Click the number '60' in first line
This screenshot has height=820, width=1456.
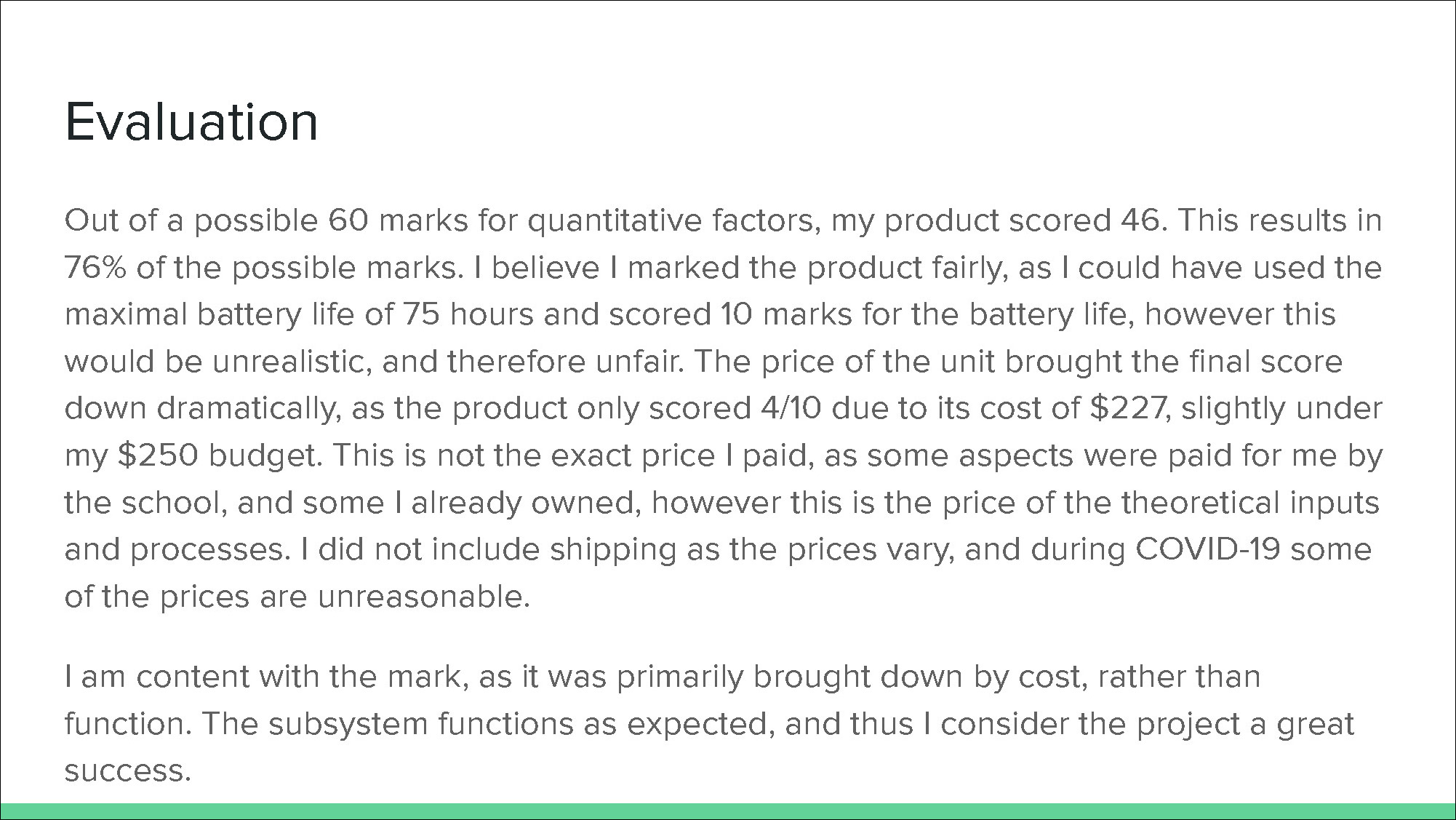tap(348, 220)
